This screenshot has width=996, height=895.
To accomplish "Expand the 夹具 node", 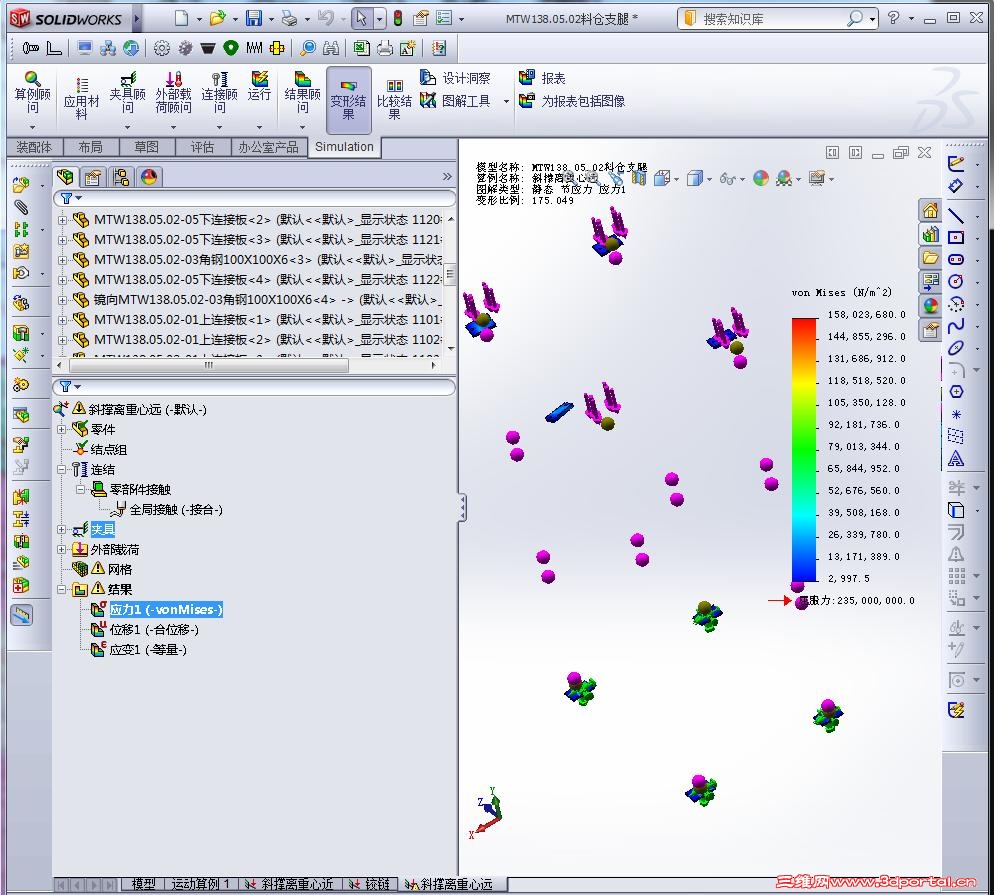I will coord(62,529).
